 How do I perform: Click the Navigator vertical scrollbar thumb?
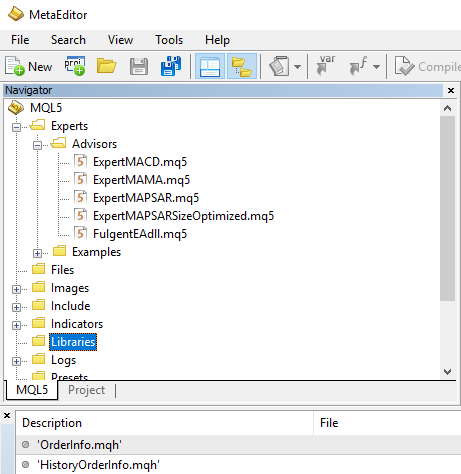[x=448, y=209]
